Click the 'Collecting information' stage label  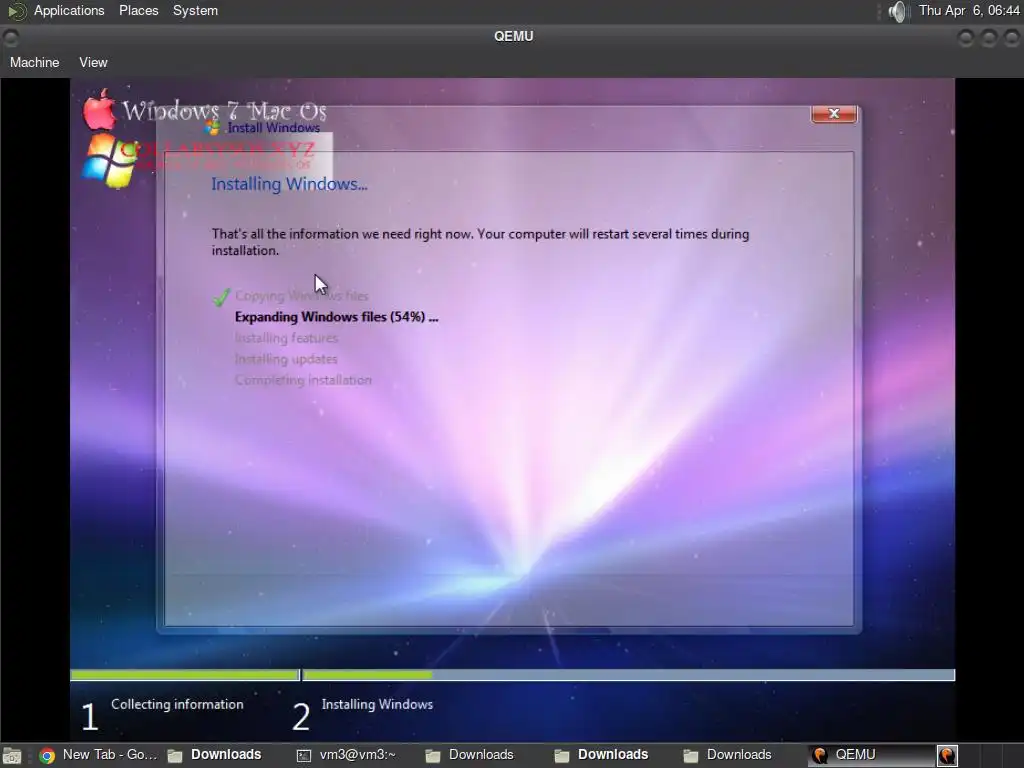tap(177, 704)
